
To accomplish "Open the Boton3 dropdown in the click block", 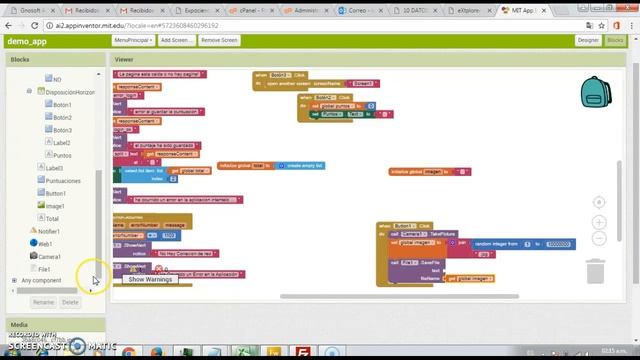I will (280, 75).
